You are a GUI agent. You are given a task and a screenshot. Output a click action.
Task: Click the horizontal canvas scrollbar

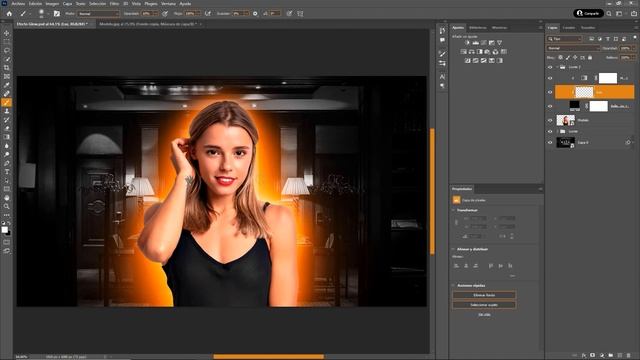point(268,357)
